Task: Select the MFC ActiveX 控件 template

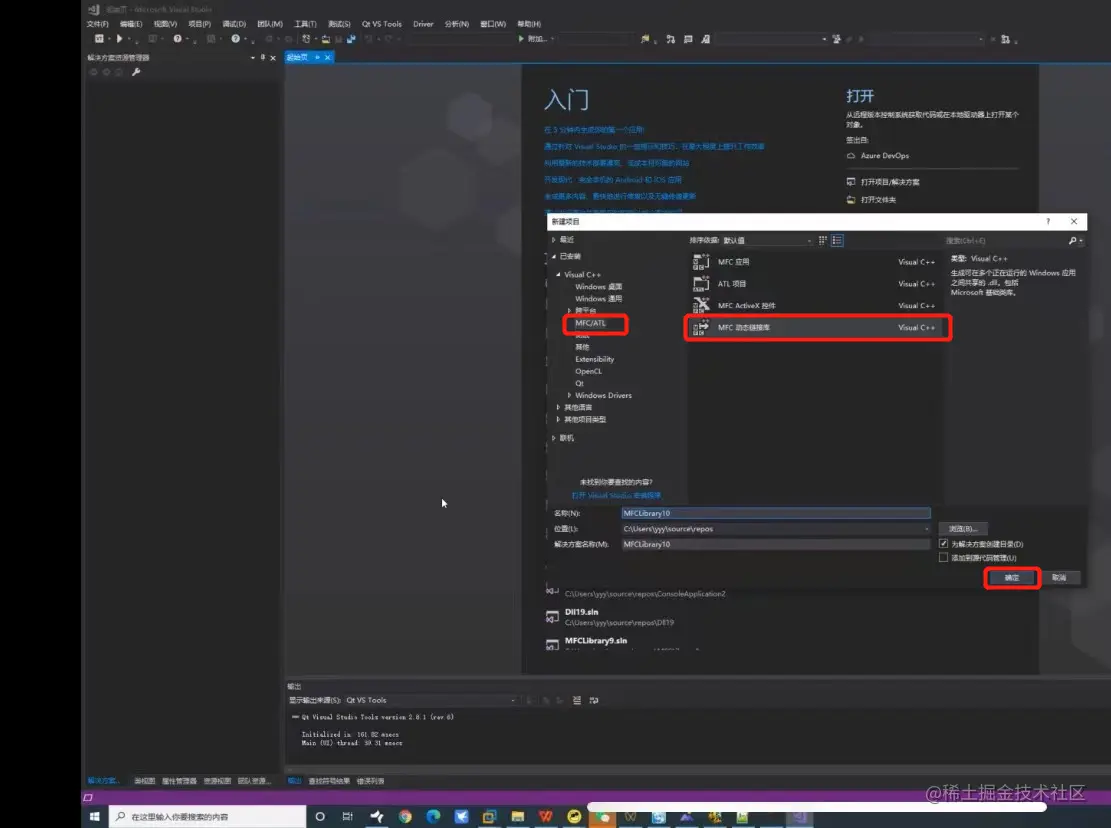Action: (x=818, y=306)
